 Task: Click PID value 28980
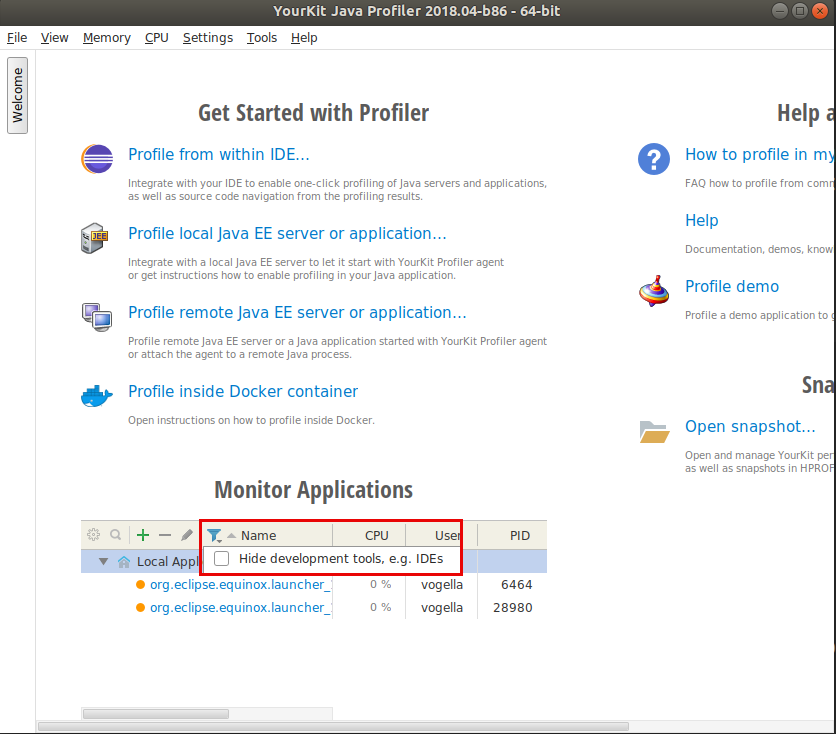point(512,608)
